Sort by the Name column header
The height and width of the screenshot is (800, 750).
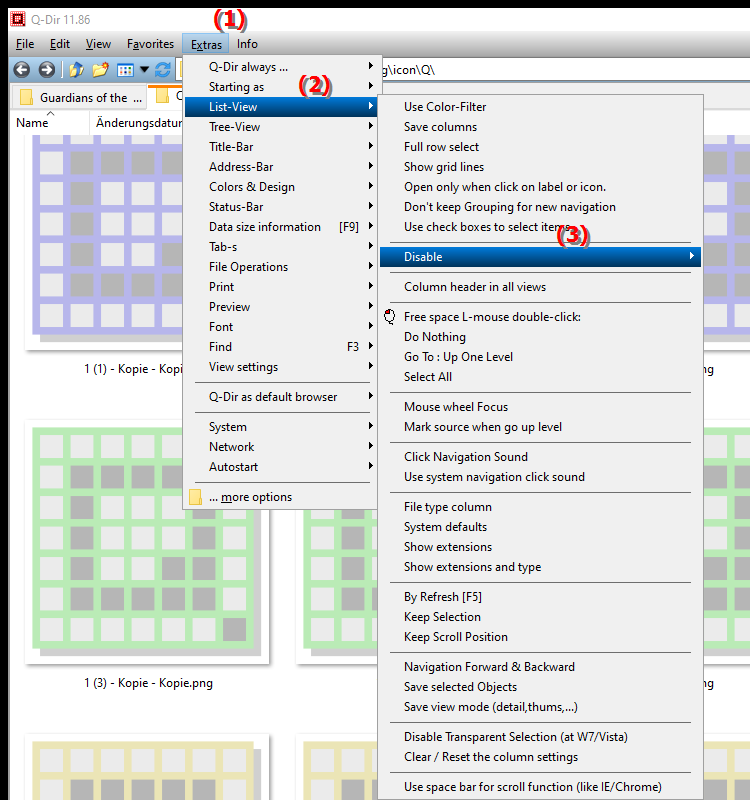point(50,122)
